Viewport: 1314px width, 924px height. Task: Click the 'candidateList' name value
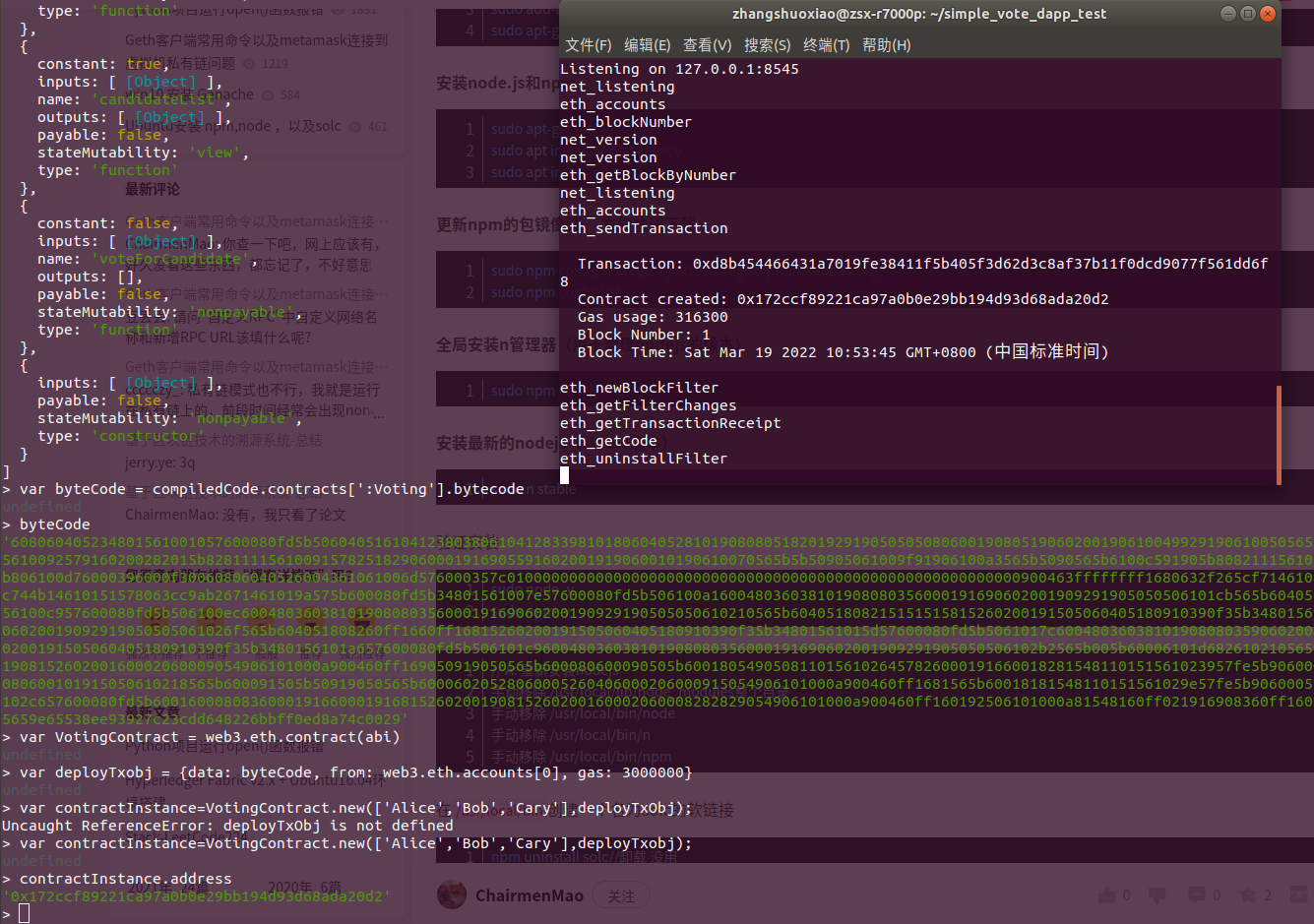click(x=156, y=99)
